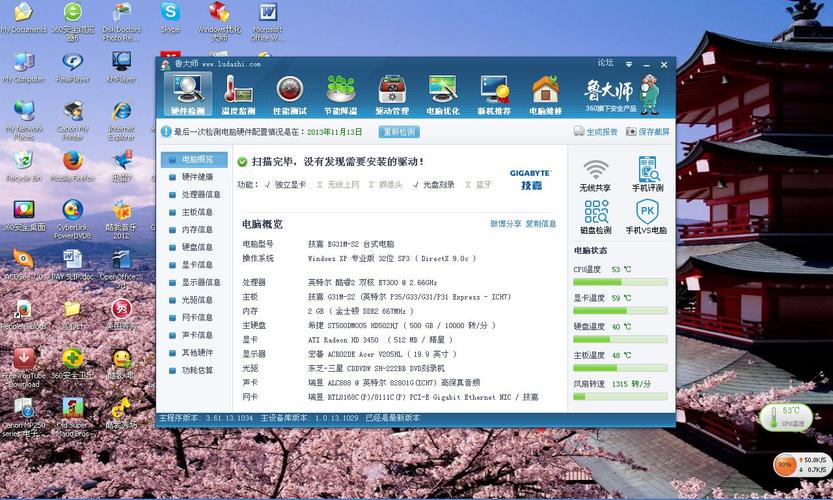Click the 复制信息 copy info link

coord(541,224)
